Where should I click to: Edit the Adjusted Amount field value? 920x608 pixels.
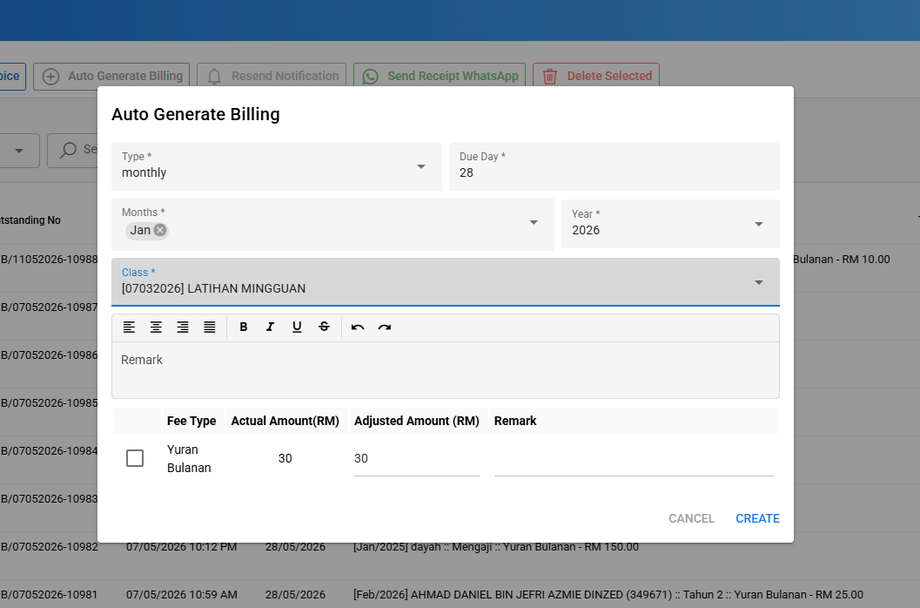click(417, 459)
